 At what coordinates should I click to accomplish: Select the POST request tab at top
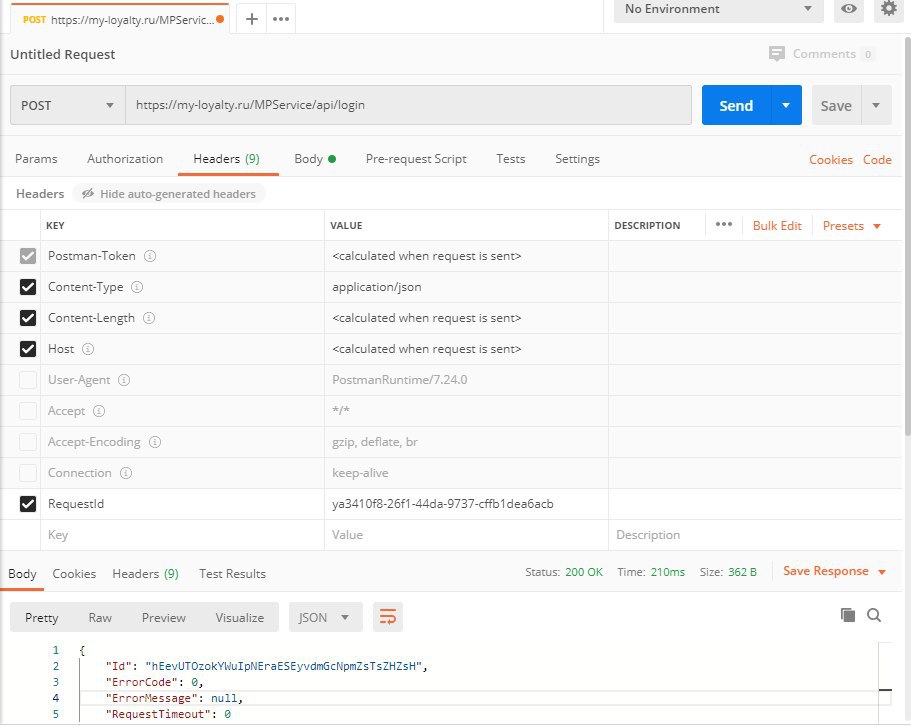click(120, 19)
